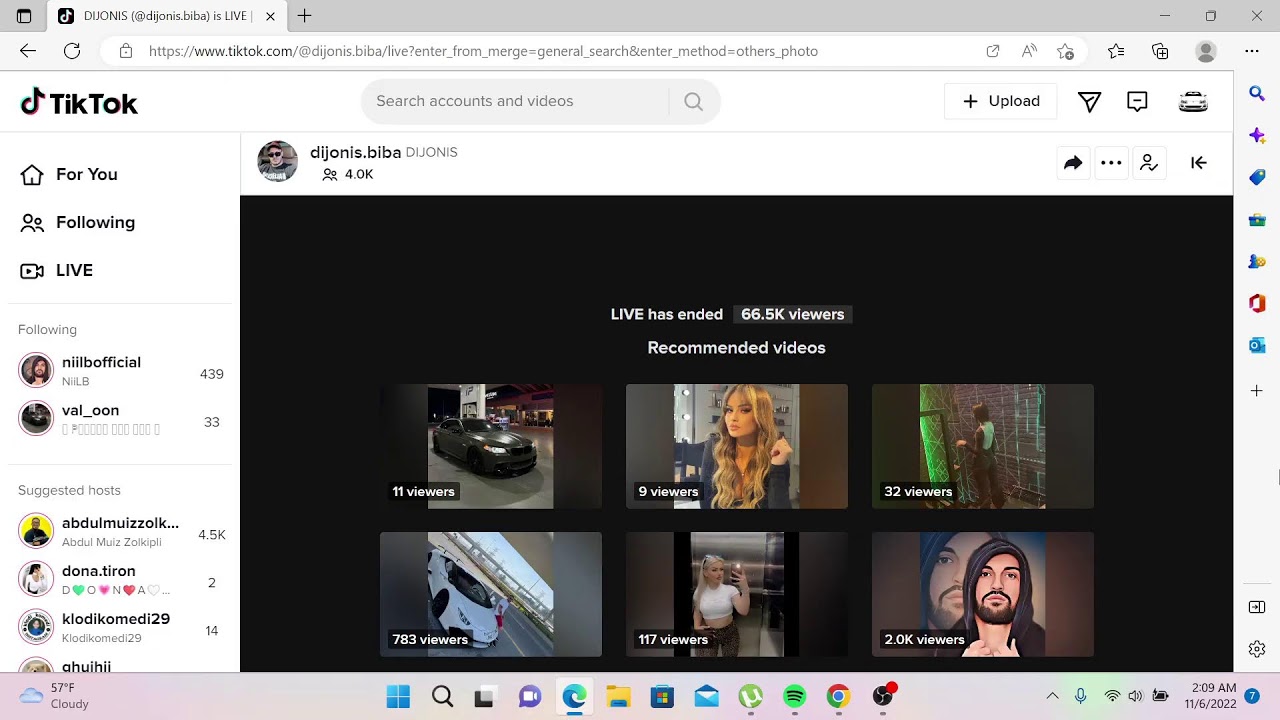Screen dimensions: 1280x720
Task: Open the profile avatar with car picture
Action: (1193, 101)
